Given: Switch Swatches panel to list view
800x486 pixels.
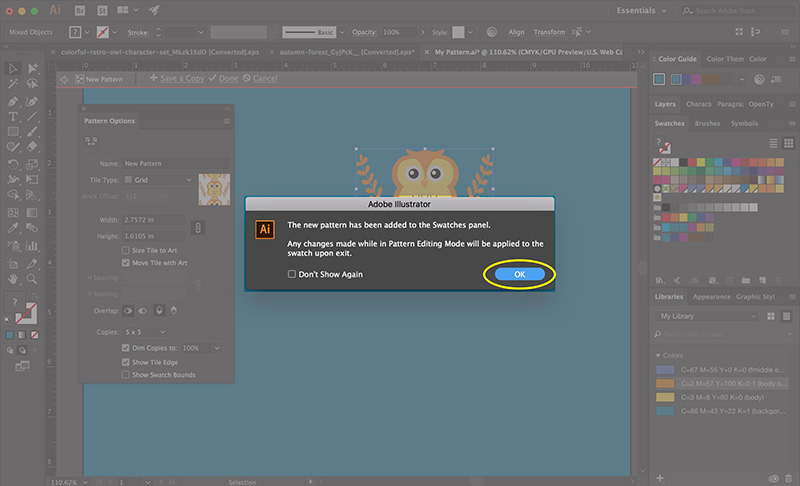Looking at the screenshot, I should click(x=773, y=143).
